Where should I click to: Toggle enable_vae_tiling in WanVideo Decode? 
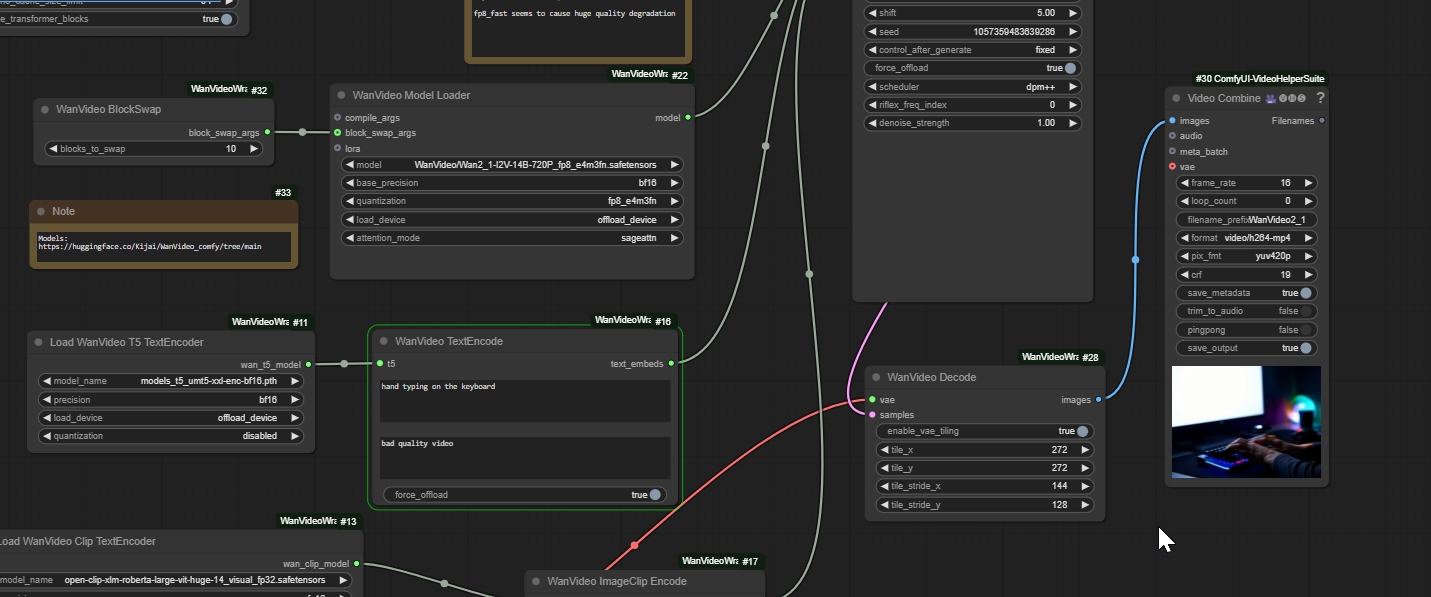[x=1081, y=431]
